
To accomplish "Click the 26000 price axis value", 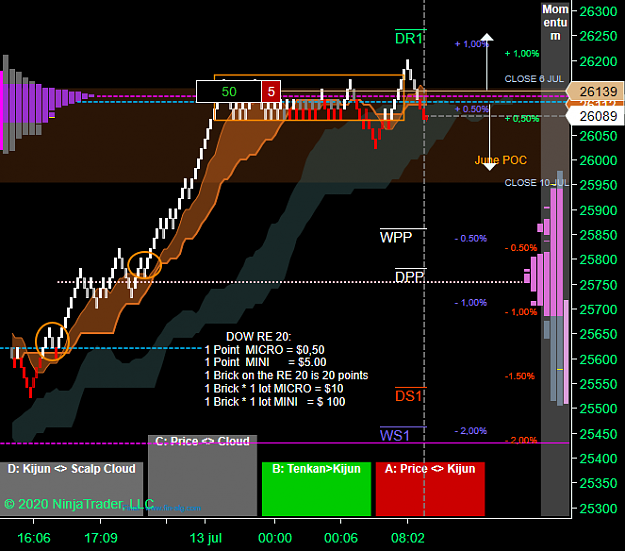I will coord(598,160).
